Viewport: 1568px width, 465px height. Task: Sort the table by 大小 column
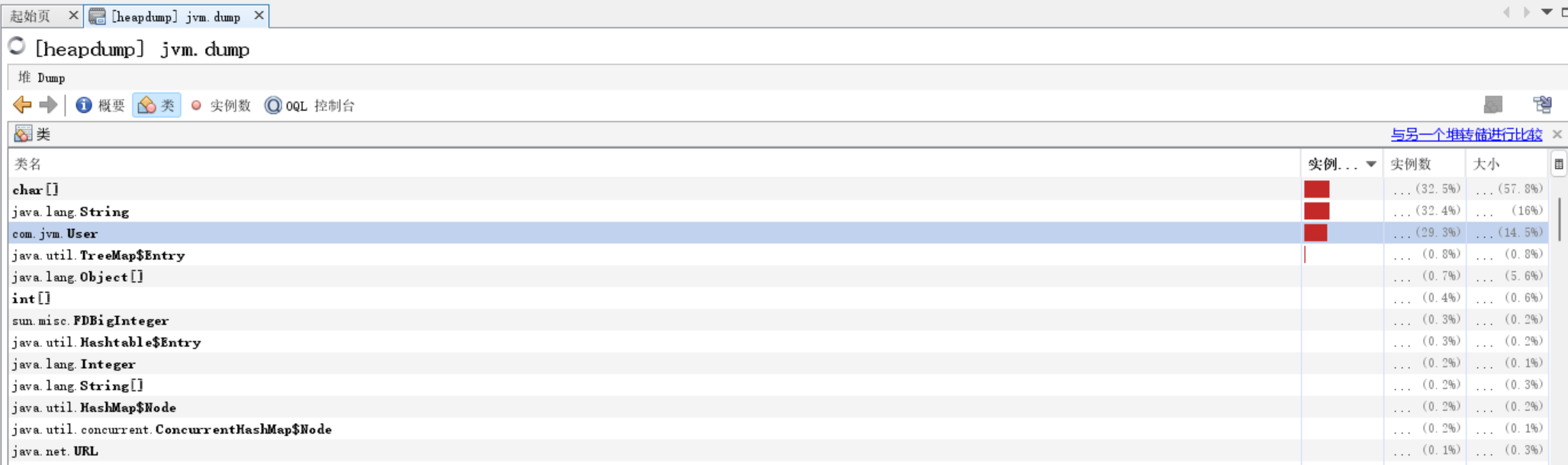click(1486, 164)
